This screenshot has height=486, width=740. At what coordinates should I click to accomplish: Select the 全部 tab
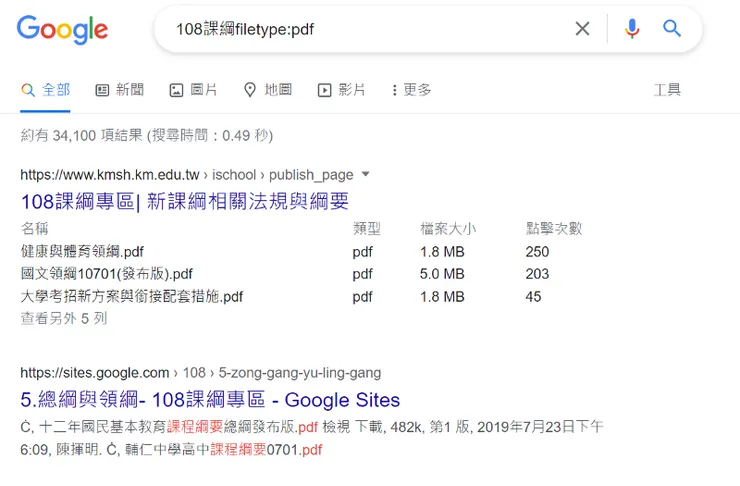tap(46, 90)
